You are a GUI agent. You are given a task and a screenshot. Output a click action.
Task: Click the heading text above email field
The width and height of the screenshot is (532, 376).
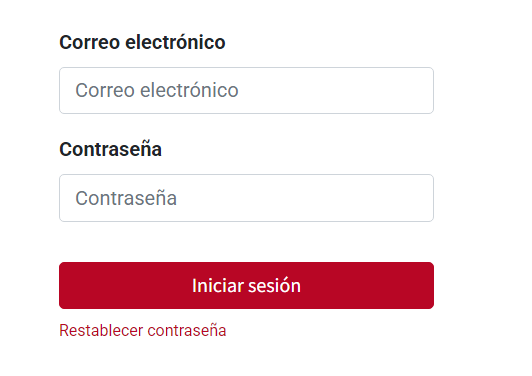(142, 42)
